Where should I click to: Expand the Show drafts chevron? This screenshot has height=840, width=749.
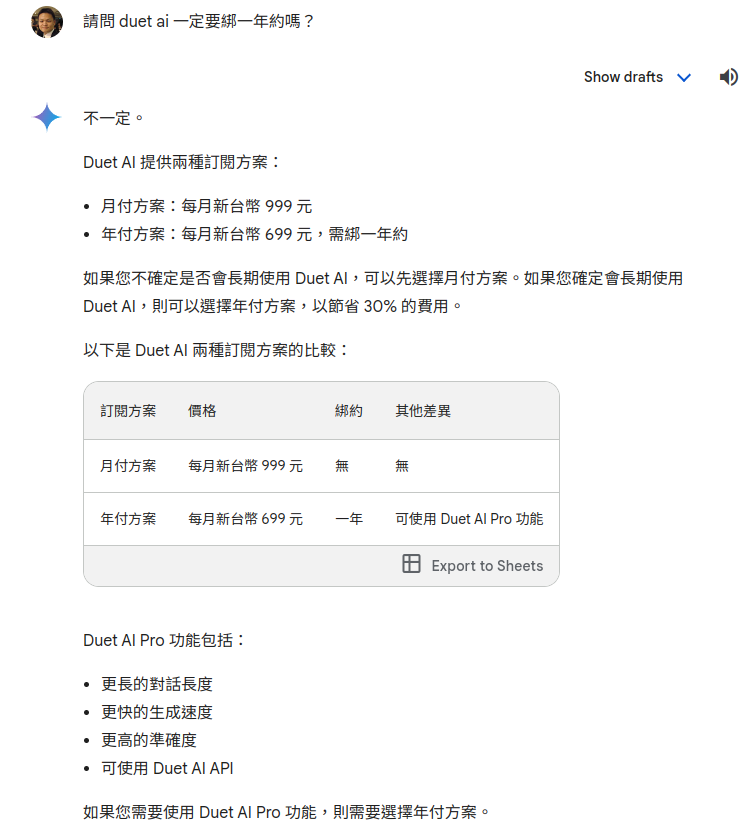pyautogui.click(x=684, y=78)
